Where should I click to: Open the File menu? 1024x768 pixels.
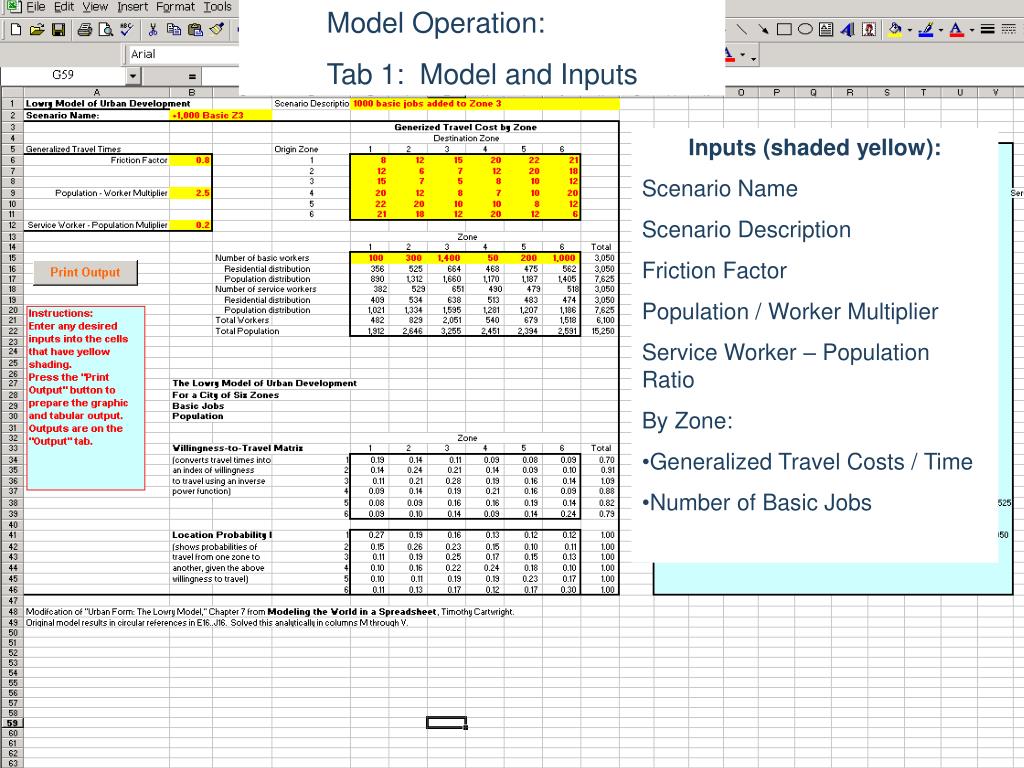36,7
